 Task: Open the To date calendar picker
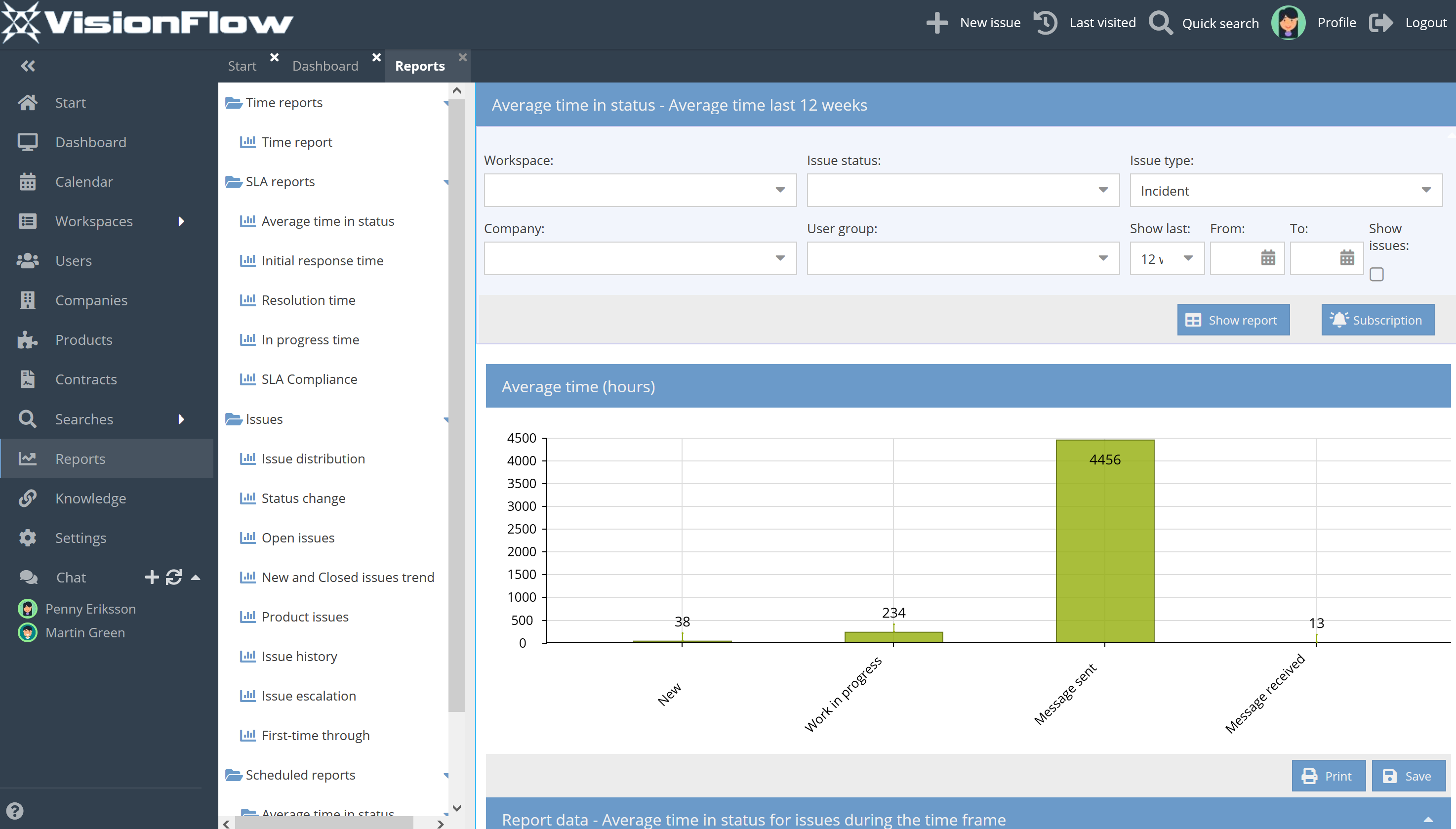click(x=1347, y=258)
